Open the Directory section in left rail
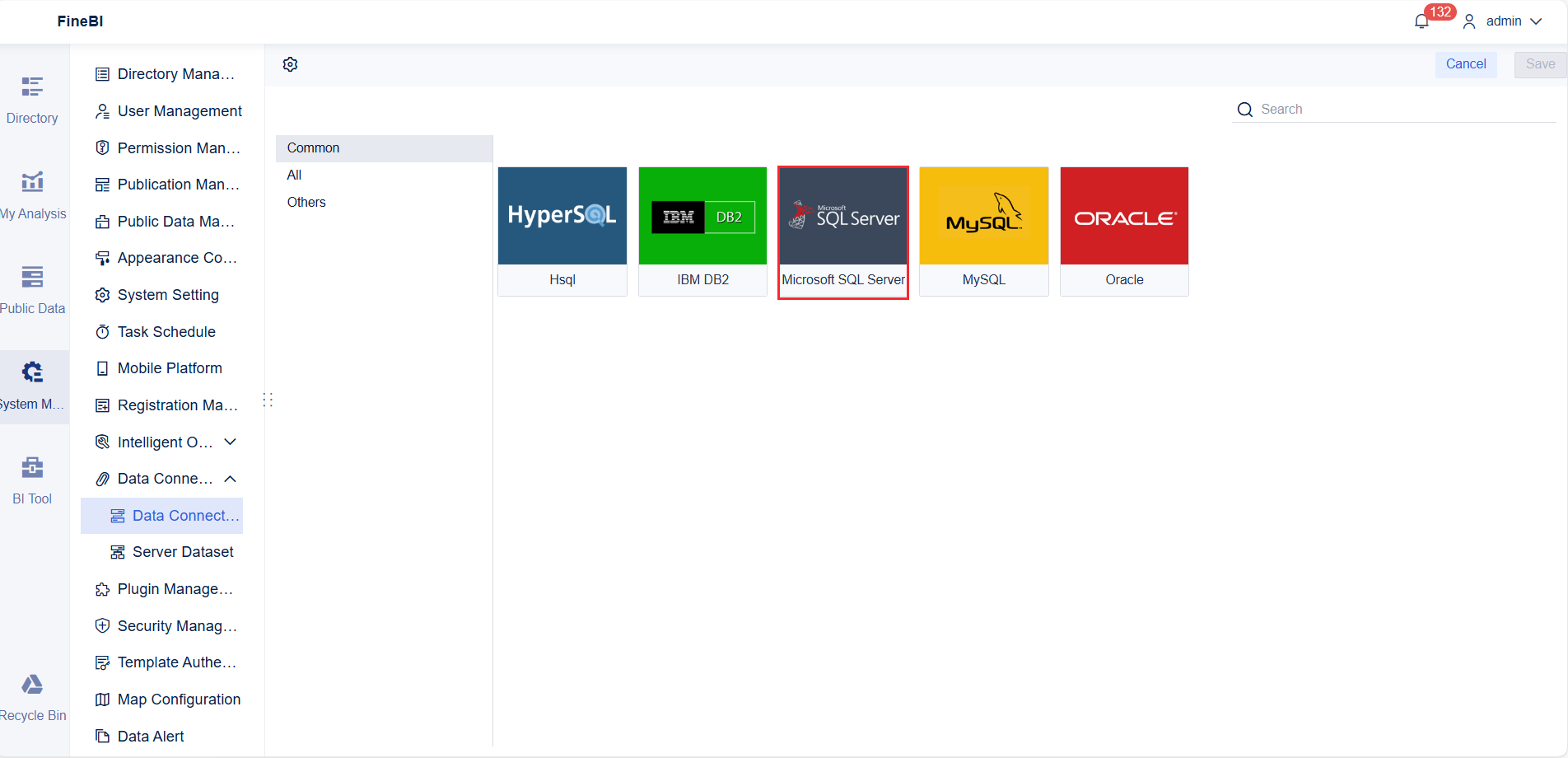The width and height of the screenshot is (1568, 758). coord(32,101)
